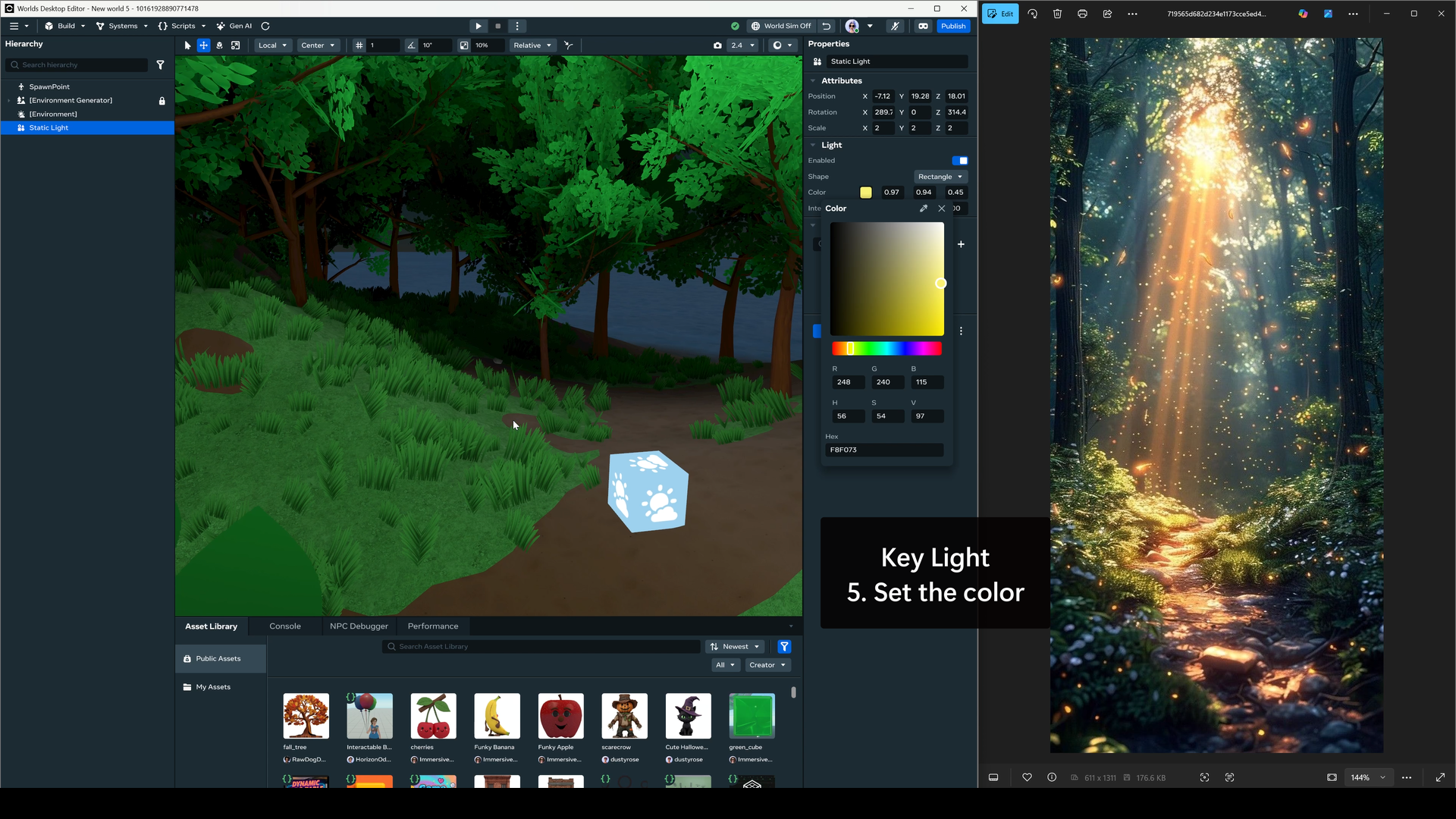Click the yellow Color swatch

pos(866,193)
